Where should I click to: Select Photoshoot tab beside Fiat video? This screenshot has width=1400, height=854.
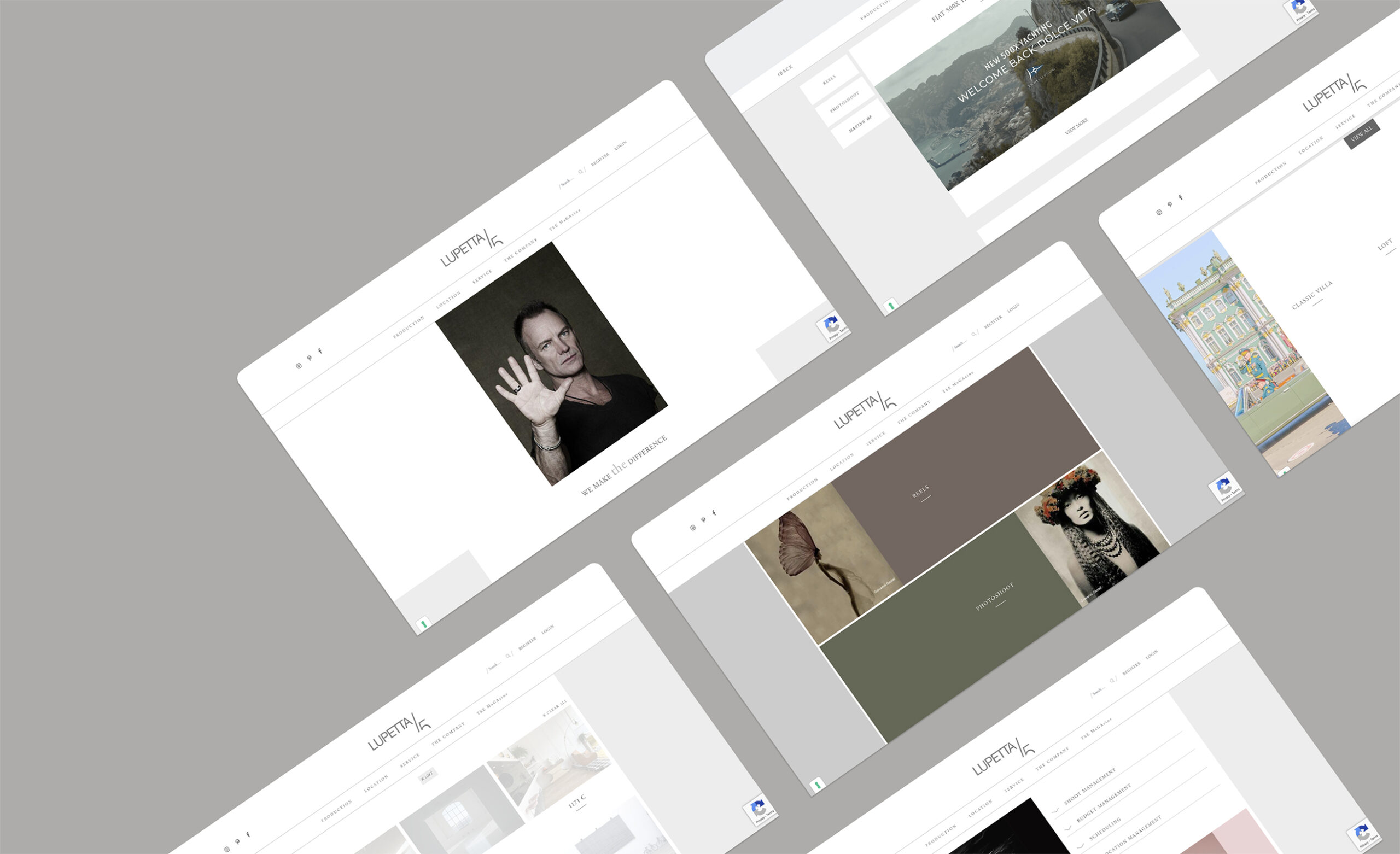click(x=844, y=102)
